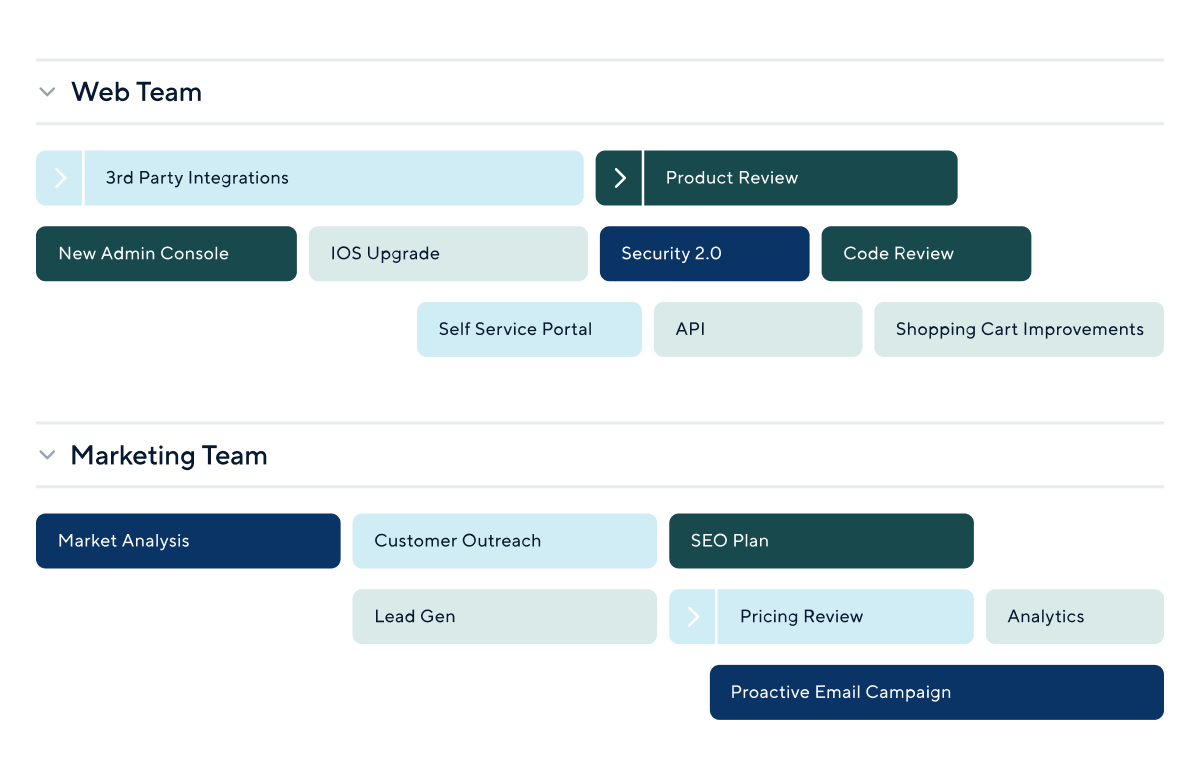
Task: Open the Security 2.0 item
Action: (x=704, y=254)
